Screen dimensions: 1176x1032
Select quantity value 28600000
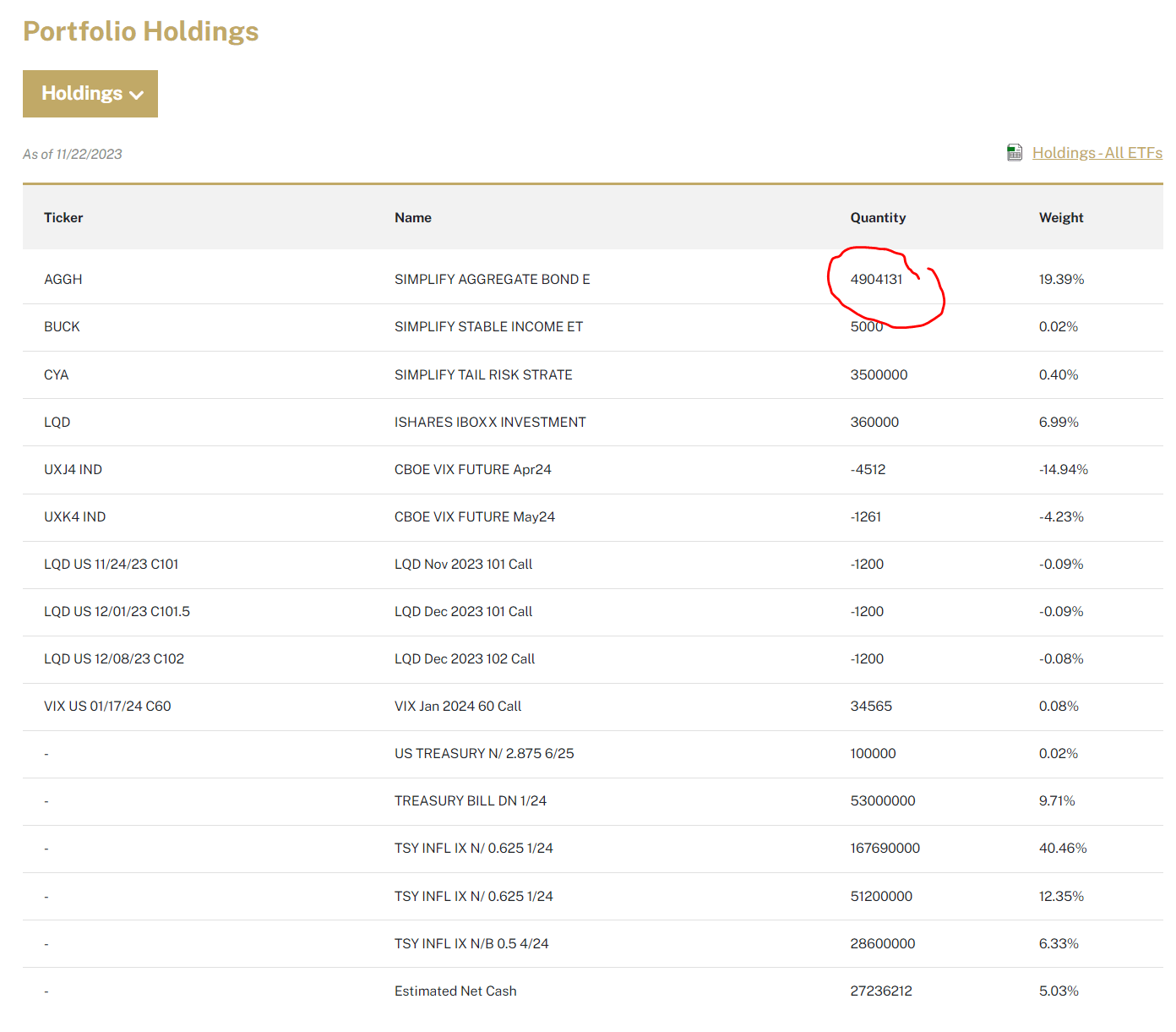coord(883,943)
